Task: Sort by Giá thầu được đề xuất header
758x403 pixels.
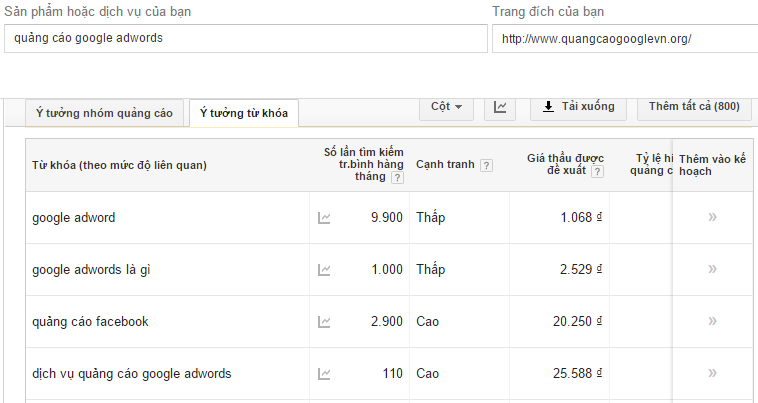Action: (565, 165)
